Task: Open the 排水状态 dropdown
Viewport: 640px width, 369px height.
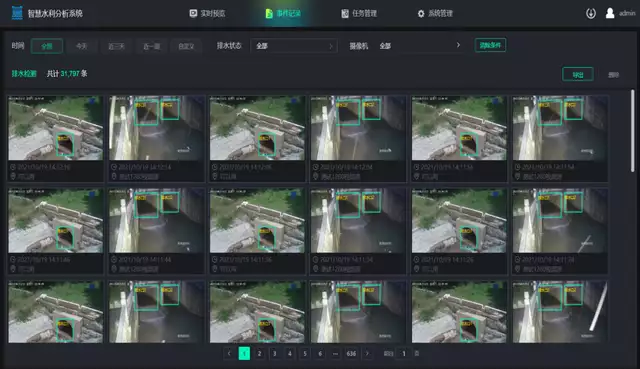Action: point(294,46)
